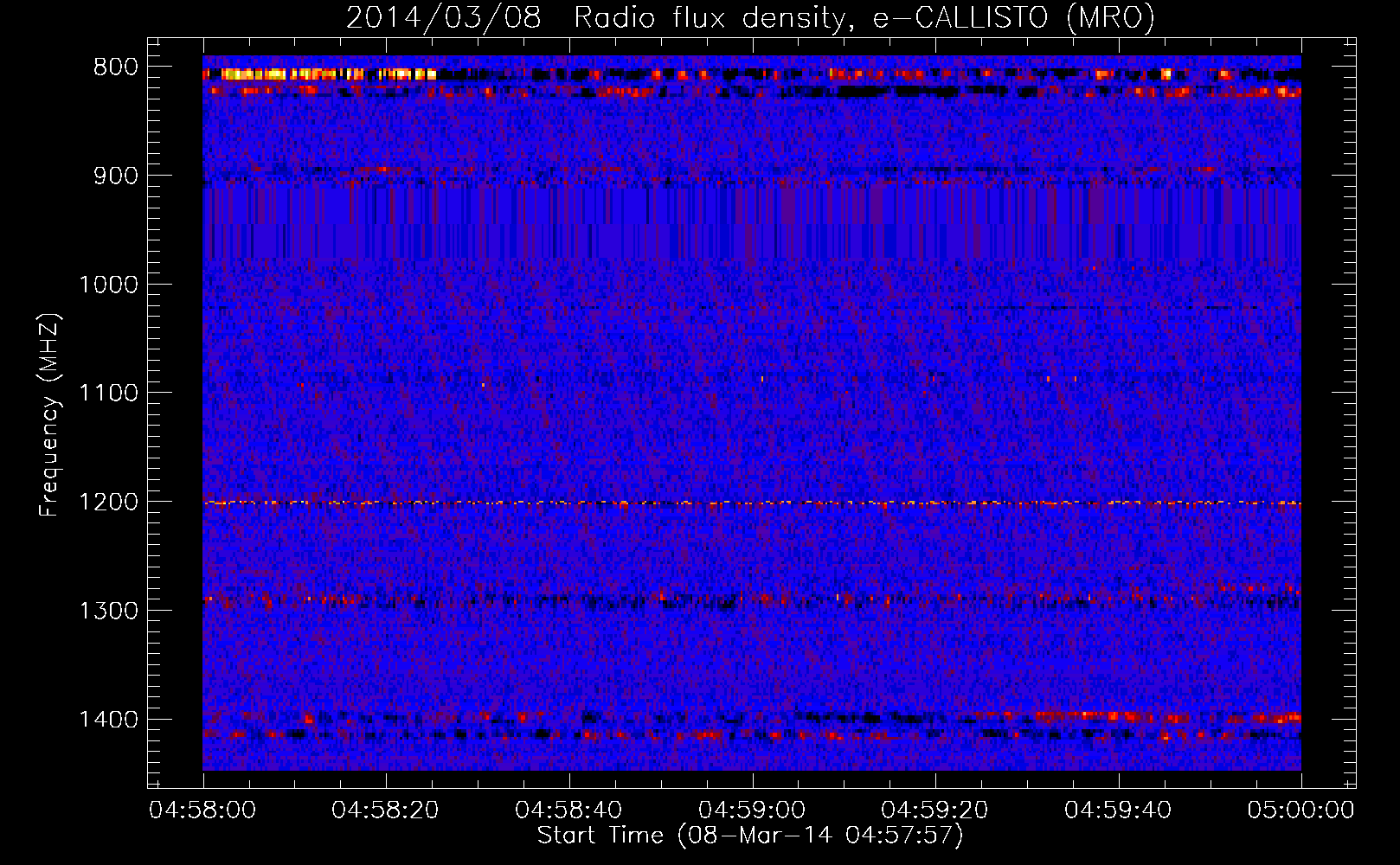This screenshot has height=865, width=1400.
Task: Click the 1400 frequency tick label
Action: point(109,720)
